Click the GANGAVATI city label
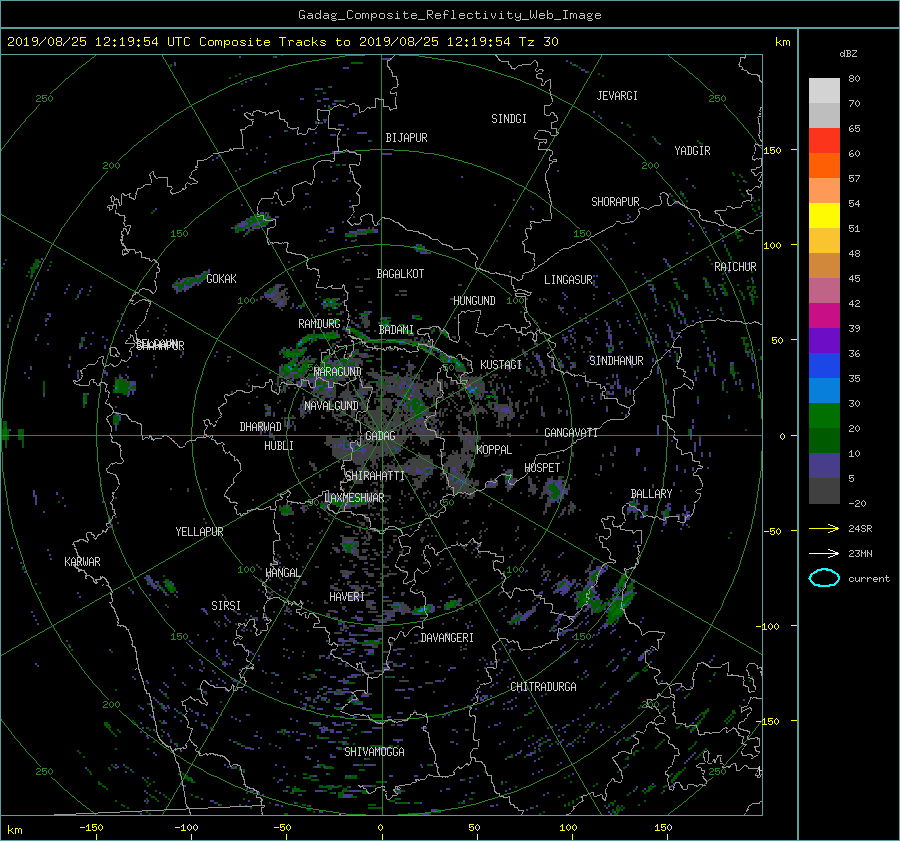Viewport: 900px width, 841px height. click(x=571, y=433)
